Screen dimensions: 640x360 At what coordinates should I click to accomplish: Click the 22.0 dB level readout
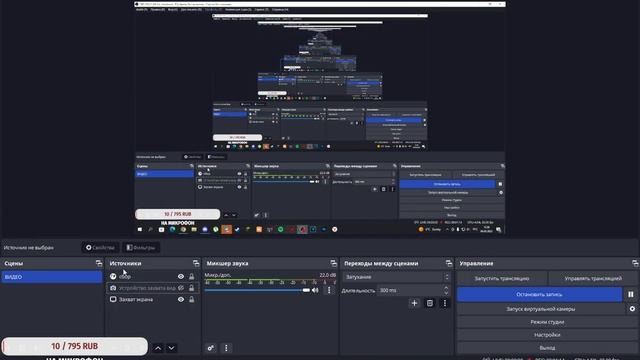coord(327,275)
